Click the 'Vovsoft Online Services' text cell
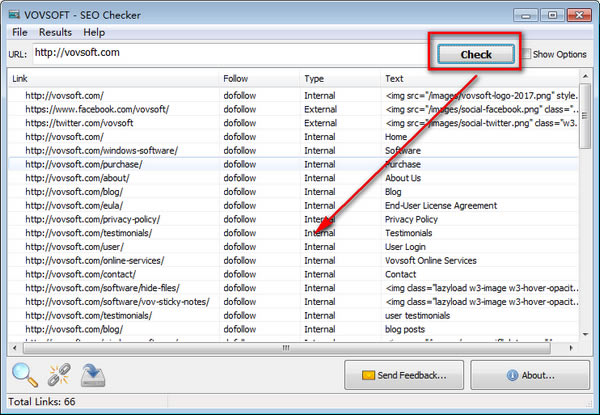Image resolution: width=600 pixels, height=415 pixels. click(x=430, y=261)
